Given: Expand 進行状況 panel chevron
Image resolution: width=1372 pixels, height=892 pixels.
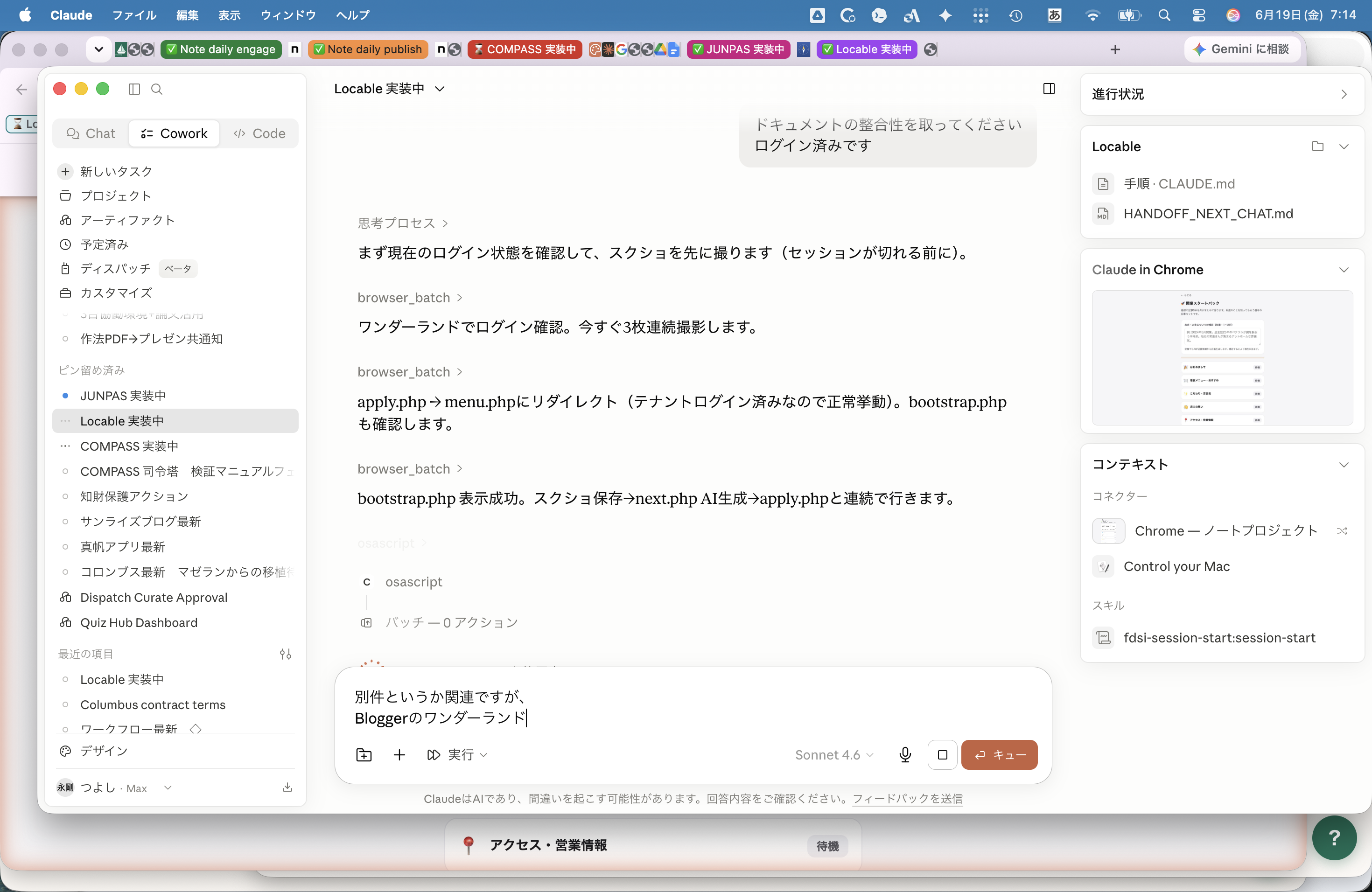Looking at the screenshot, I should (x=1344, y=94).
